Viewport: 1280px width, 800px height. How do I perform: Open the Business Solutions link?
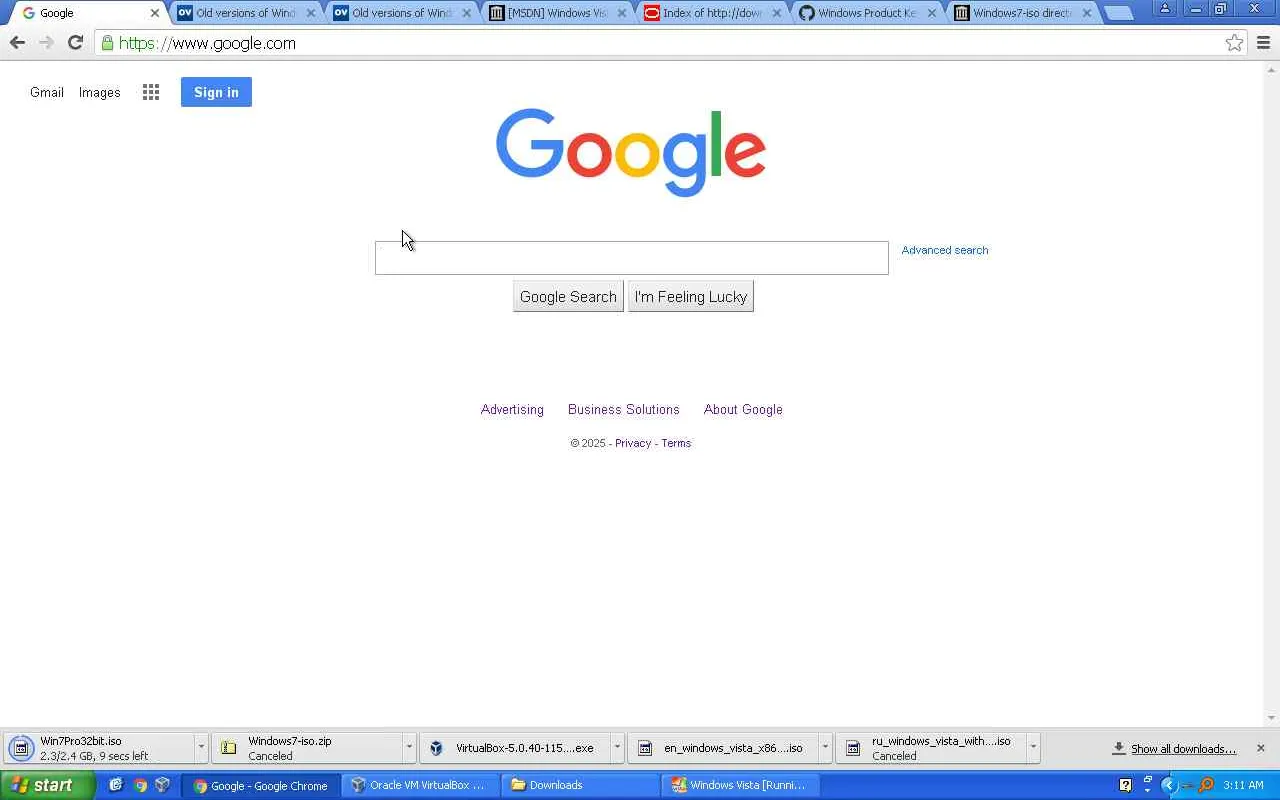(624, 409)
